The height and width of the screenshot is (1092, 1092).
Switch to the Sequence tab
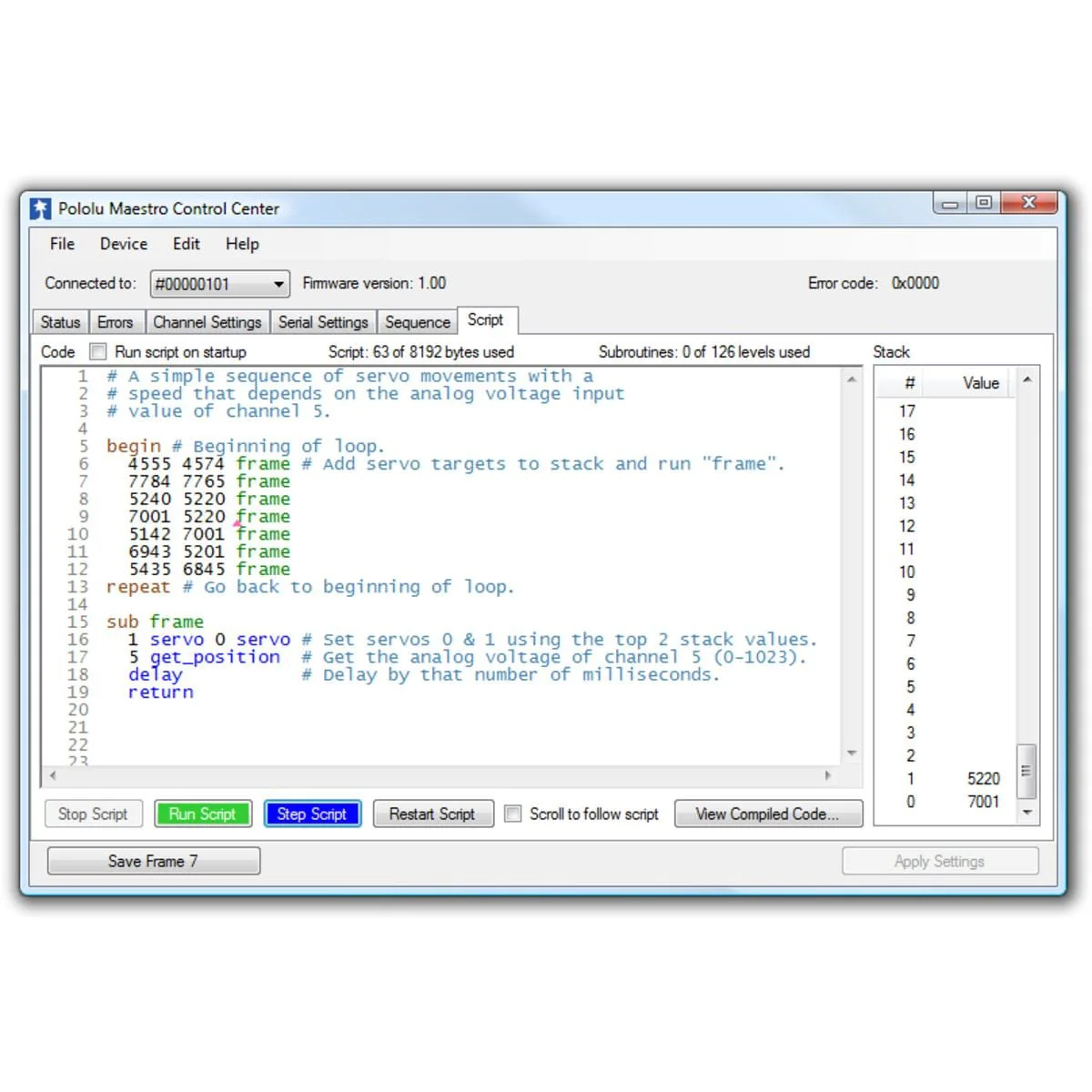(417, 322)
